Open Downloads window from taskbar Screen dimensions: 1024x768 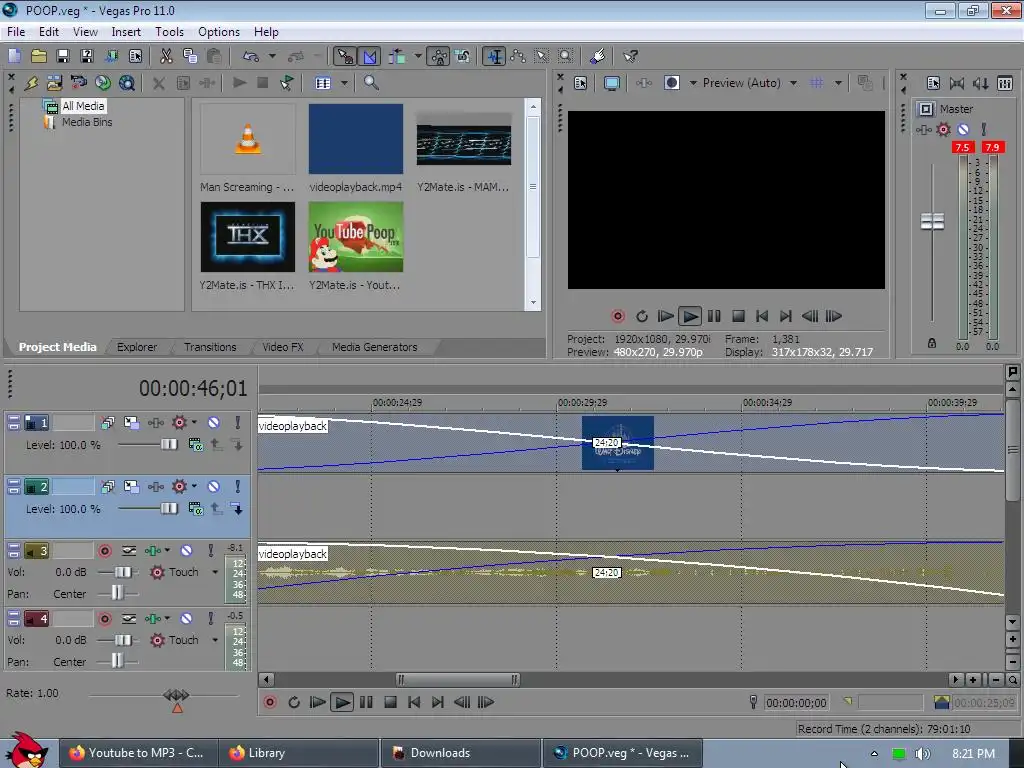pos(460,753)
